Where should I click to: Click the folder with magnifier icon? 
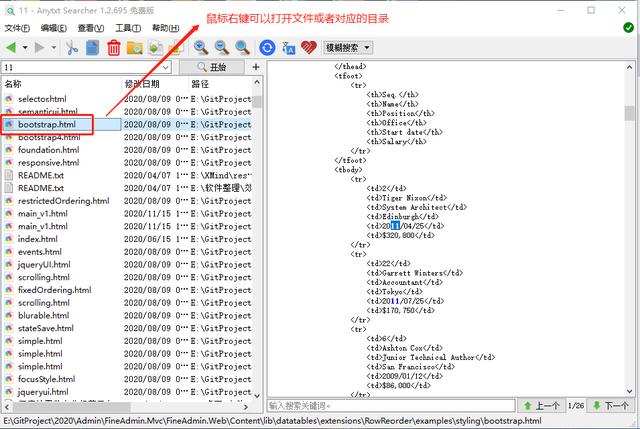tap(134, 48)
